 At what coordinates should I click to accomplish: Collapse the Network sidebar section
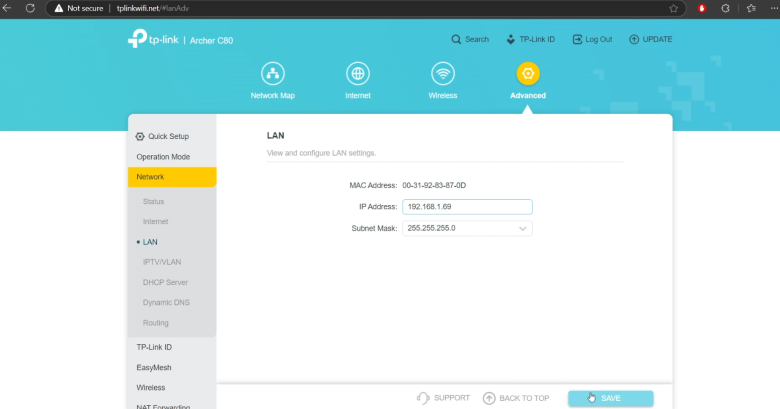[x=171, y=177]
